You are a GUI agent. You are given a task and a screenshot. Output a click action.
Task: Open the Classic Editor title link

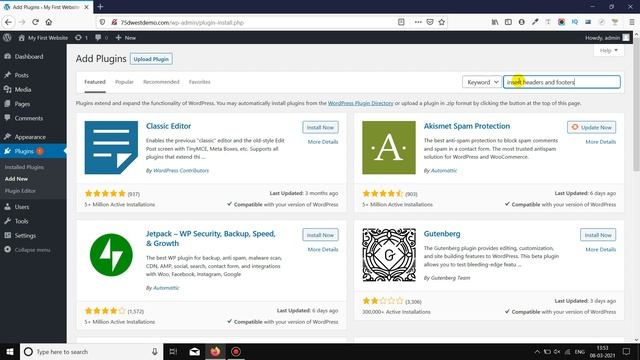click(x=168, y=126)
